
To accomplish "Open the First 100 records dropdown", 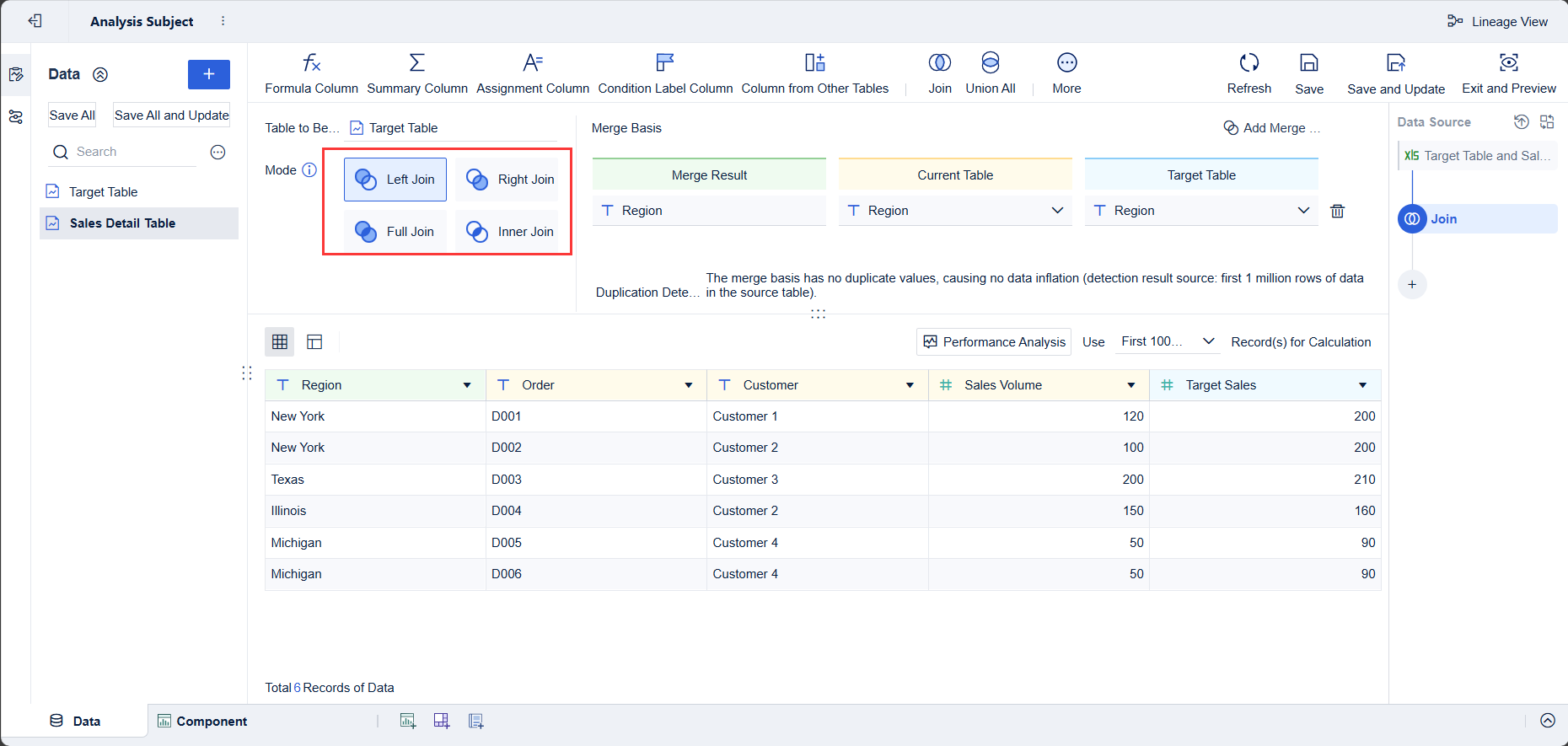I will pyautogui.click(x=1168, y=341).
